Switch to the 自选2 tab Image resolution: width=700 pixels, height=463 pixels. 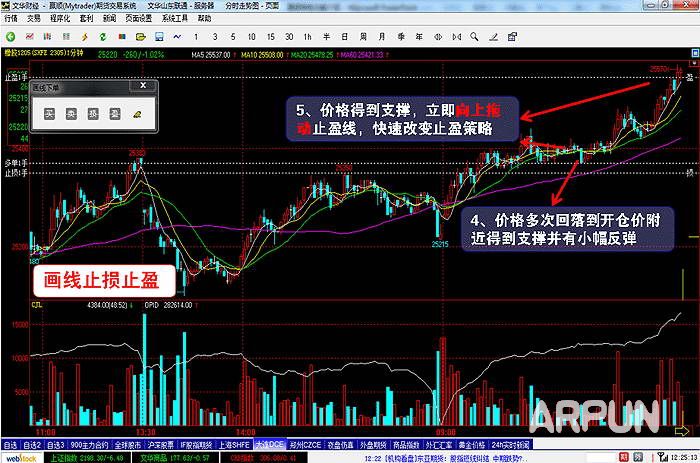pyautogui.click(x=32, y=445)
